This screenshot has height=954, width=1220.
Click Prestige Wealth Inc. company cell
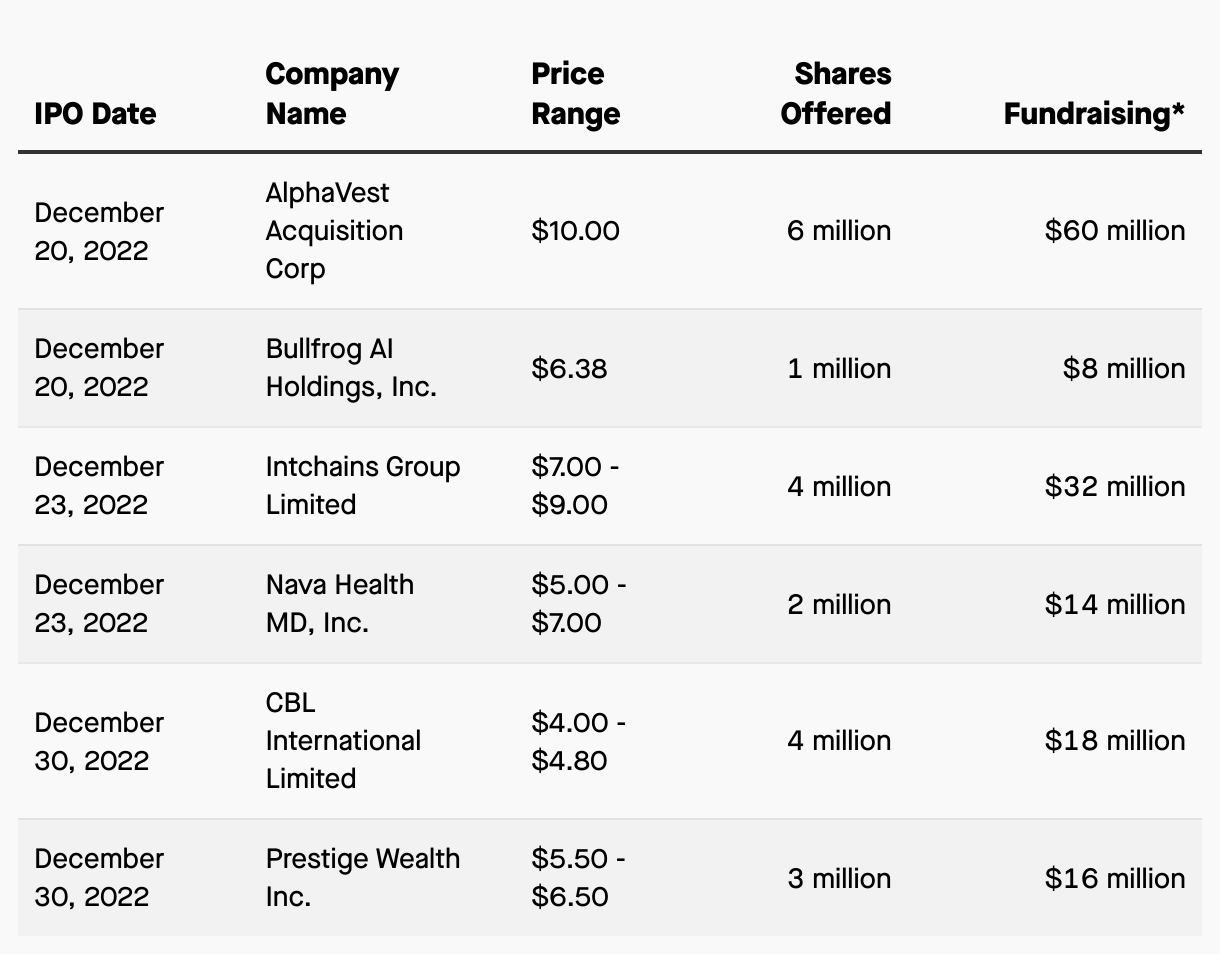(x=362, y=877)
